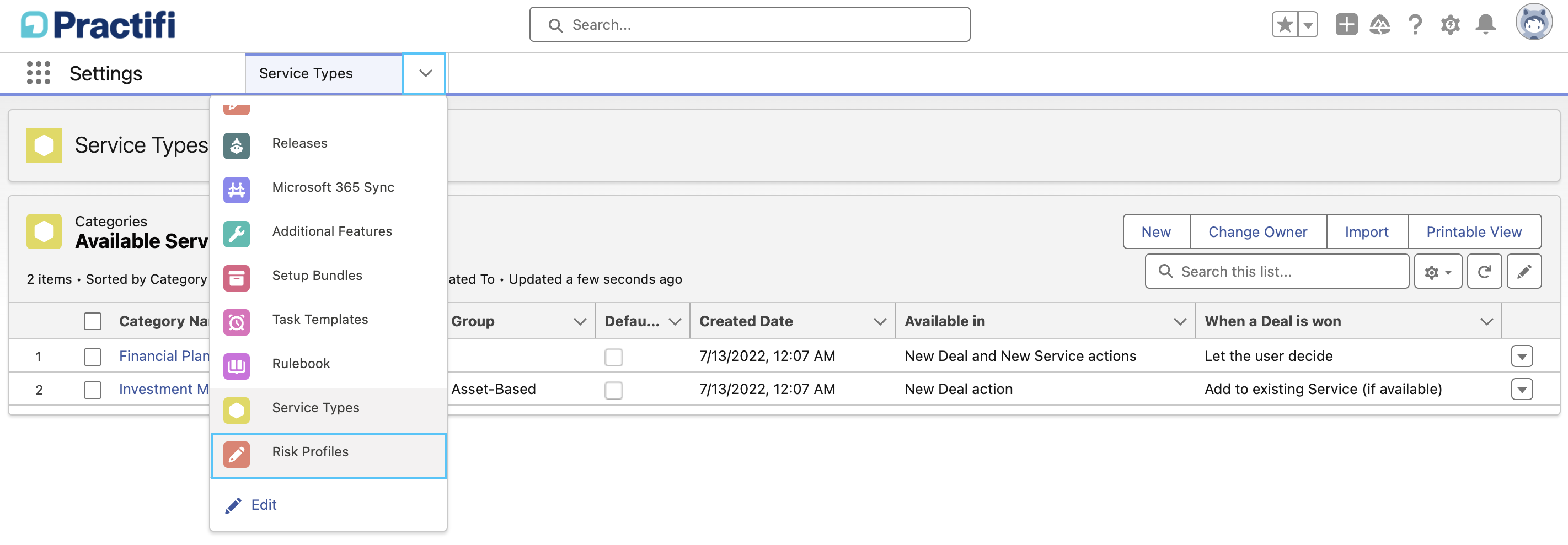Focus the Search this list field
The image size is (1568, 545).
click(1276, 271)
